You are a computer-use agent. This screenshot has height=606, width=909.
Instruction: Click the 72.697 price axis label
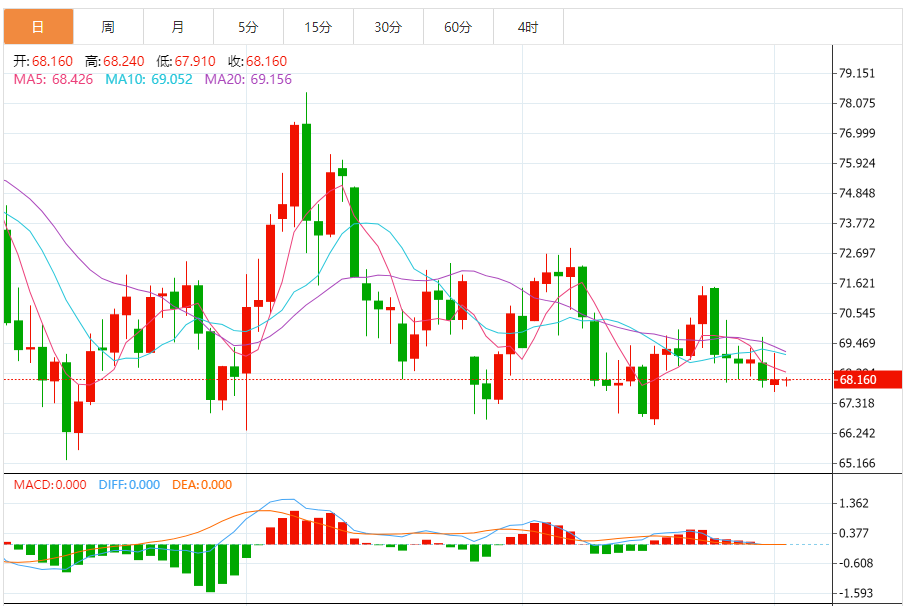point(857,253)
